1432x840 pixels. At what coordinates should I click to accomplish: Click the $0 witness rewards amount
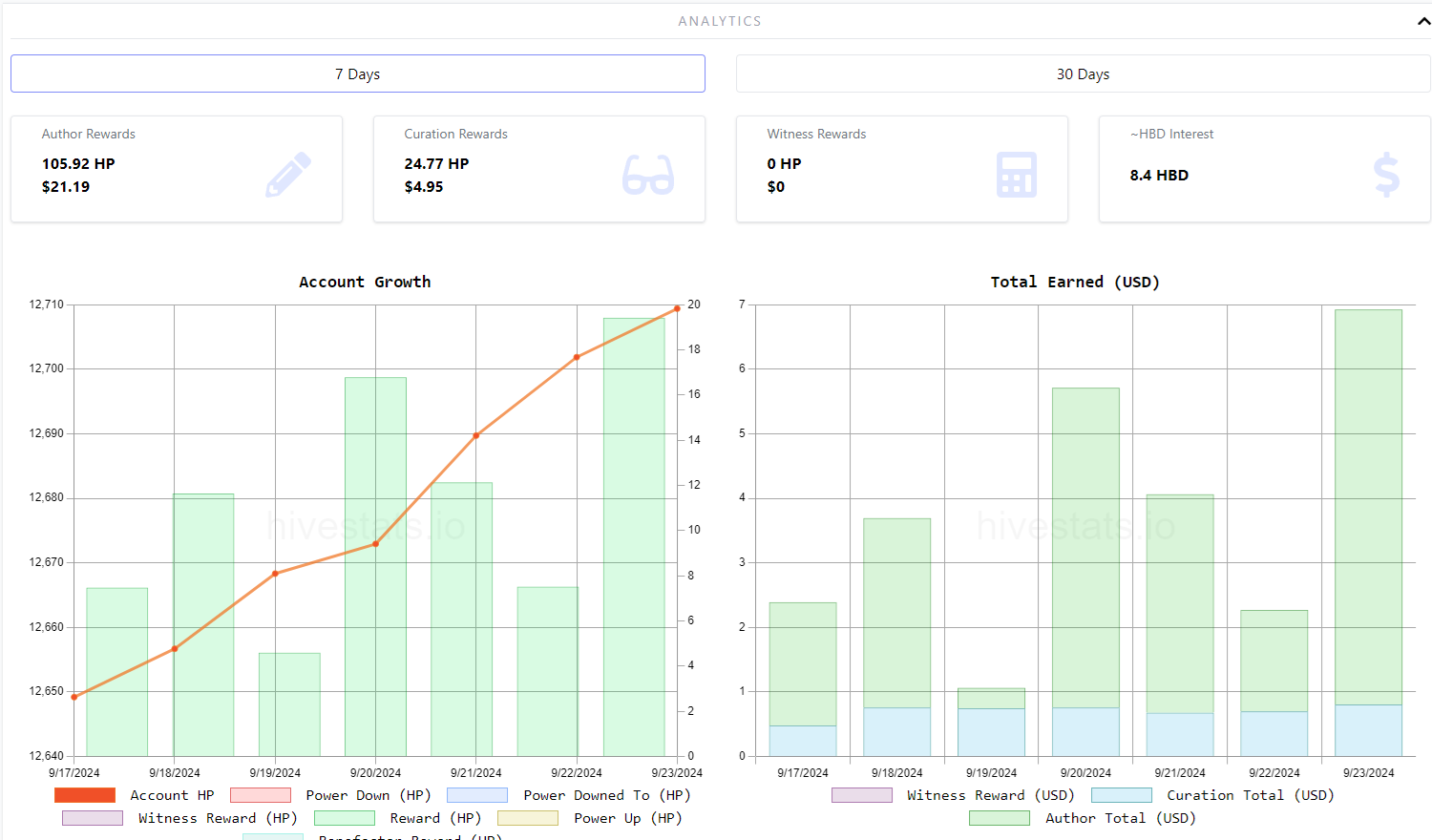coord(775,187)
